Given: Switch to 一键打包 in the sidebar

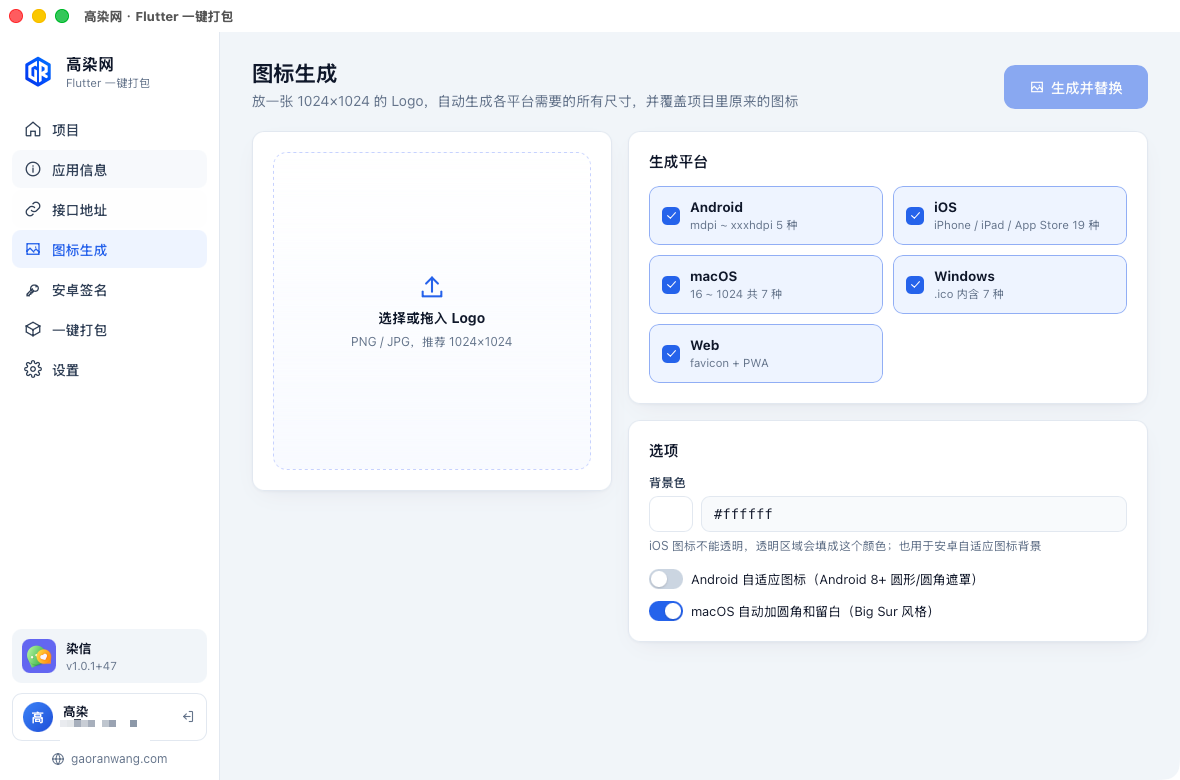Looking at the screenshot, I should click(x=109, y=330).
